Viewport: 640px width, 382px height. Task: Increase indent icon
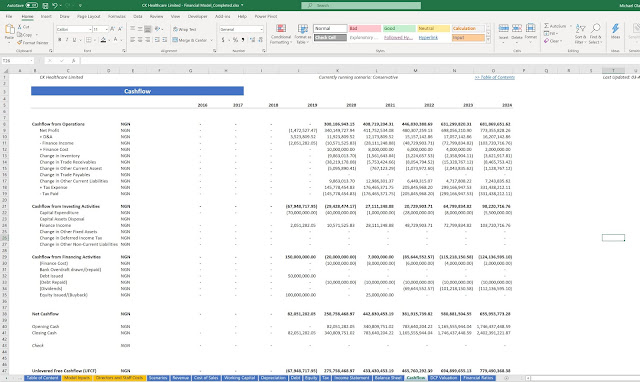click(x=164, y=40)
